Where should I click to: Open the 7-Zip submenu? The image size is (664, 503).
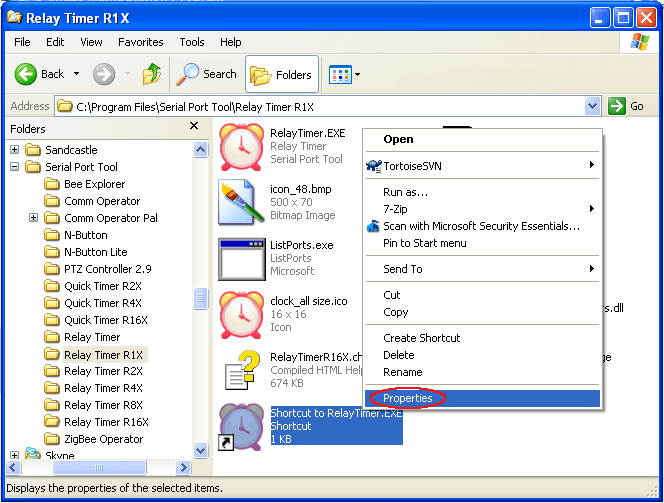483,209
